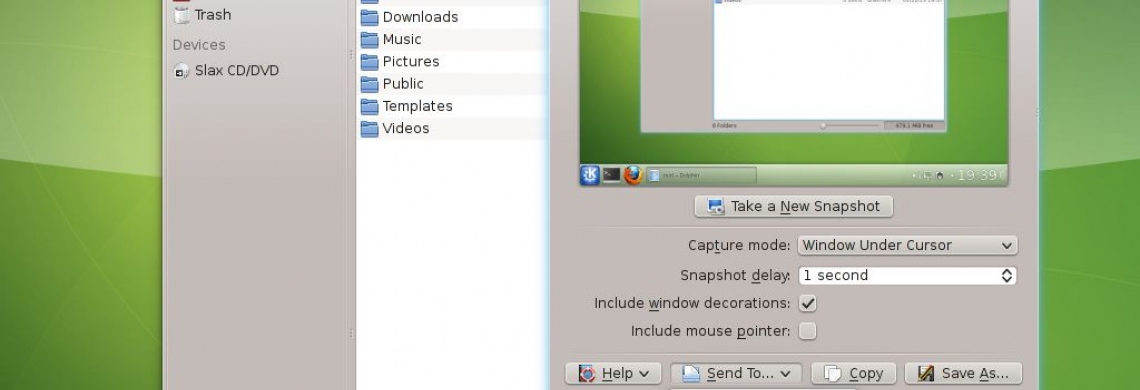
Task: Open the Help button menu
Action: 613,373
